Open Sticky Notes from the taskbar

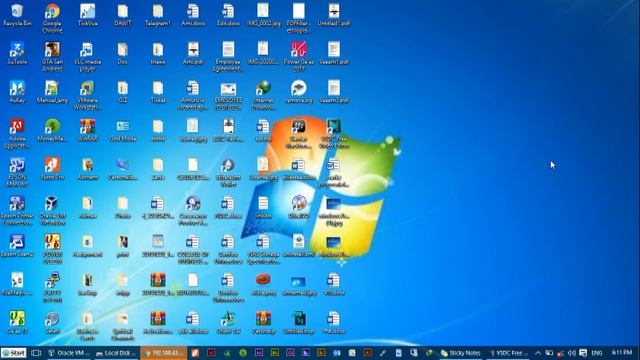(x=461, y=353)
